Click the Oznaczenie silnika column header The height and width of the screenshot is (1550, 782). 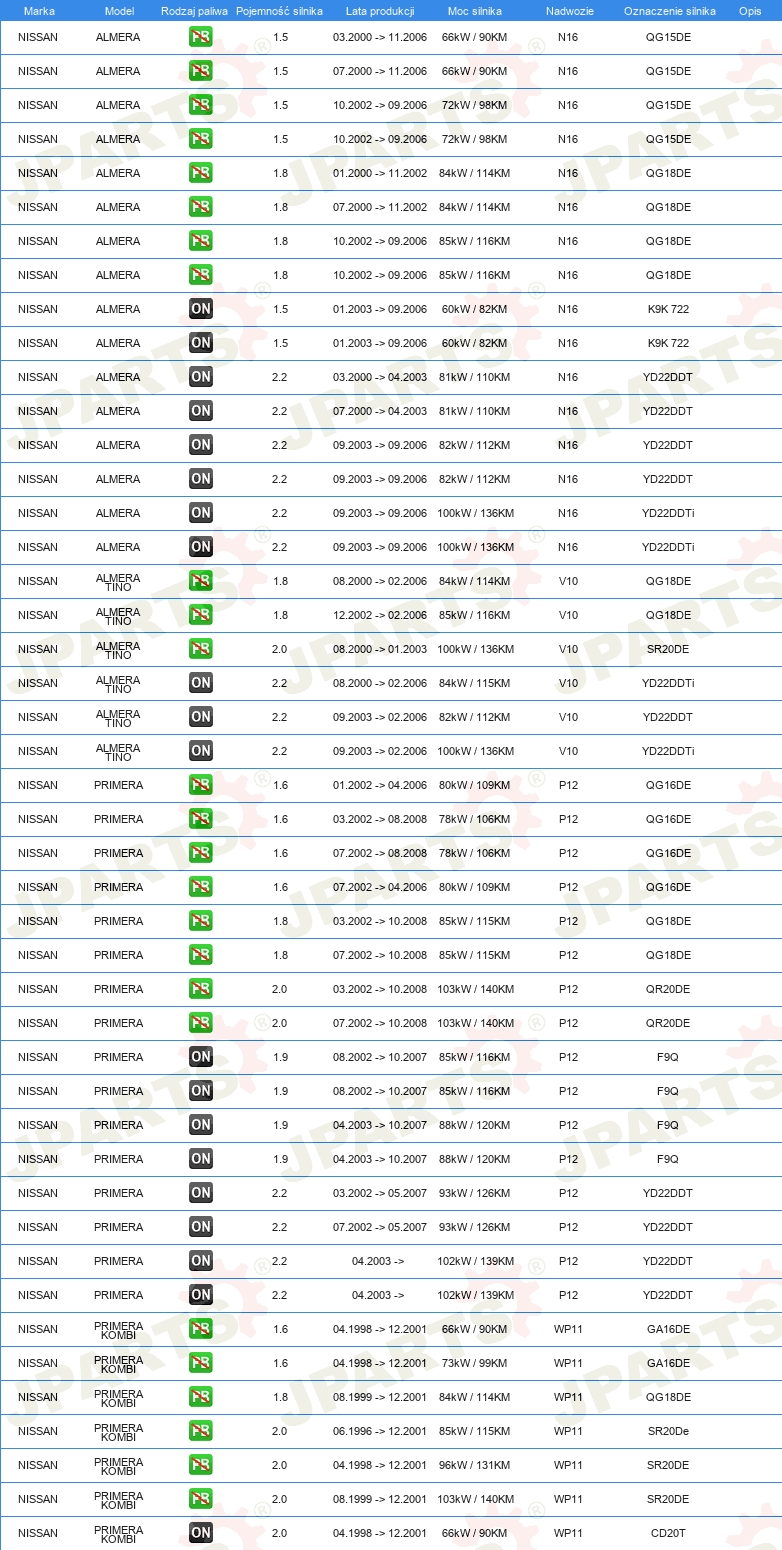669,11
